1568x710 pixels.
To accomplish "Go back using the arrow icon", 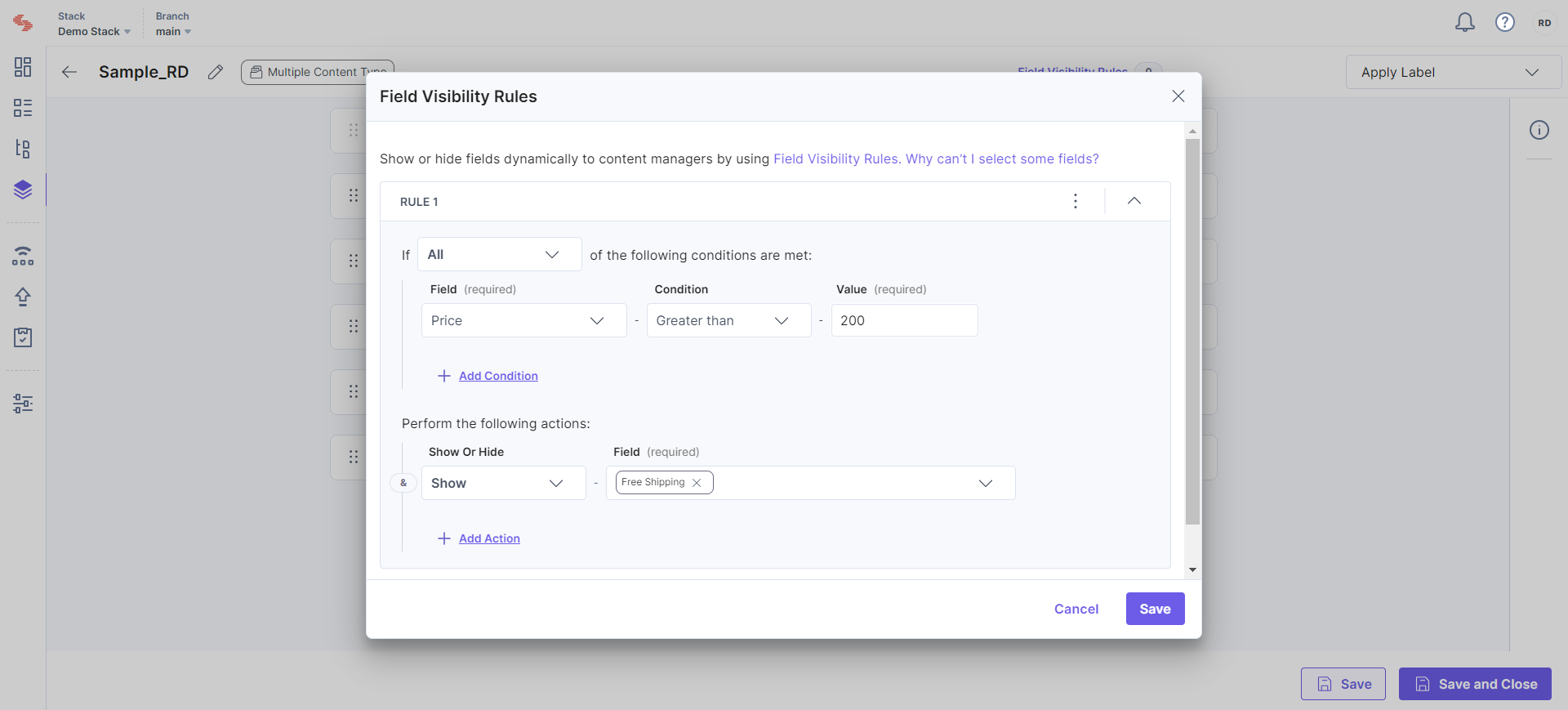I will (x=69, y=72).
